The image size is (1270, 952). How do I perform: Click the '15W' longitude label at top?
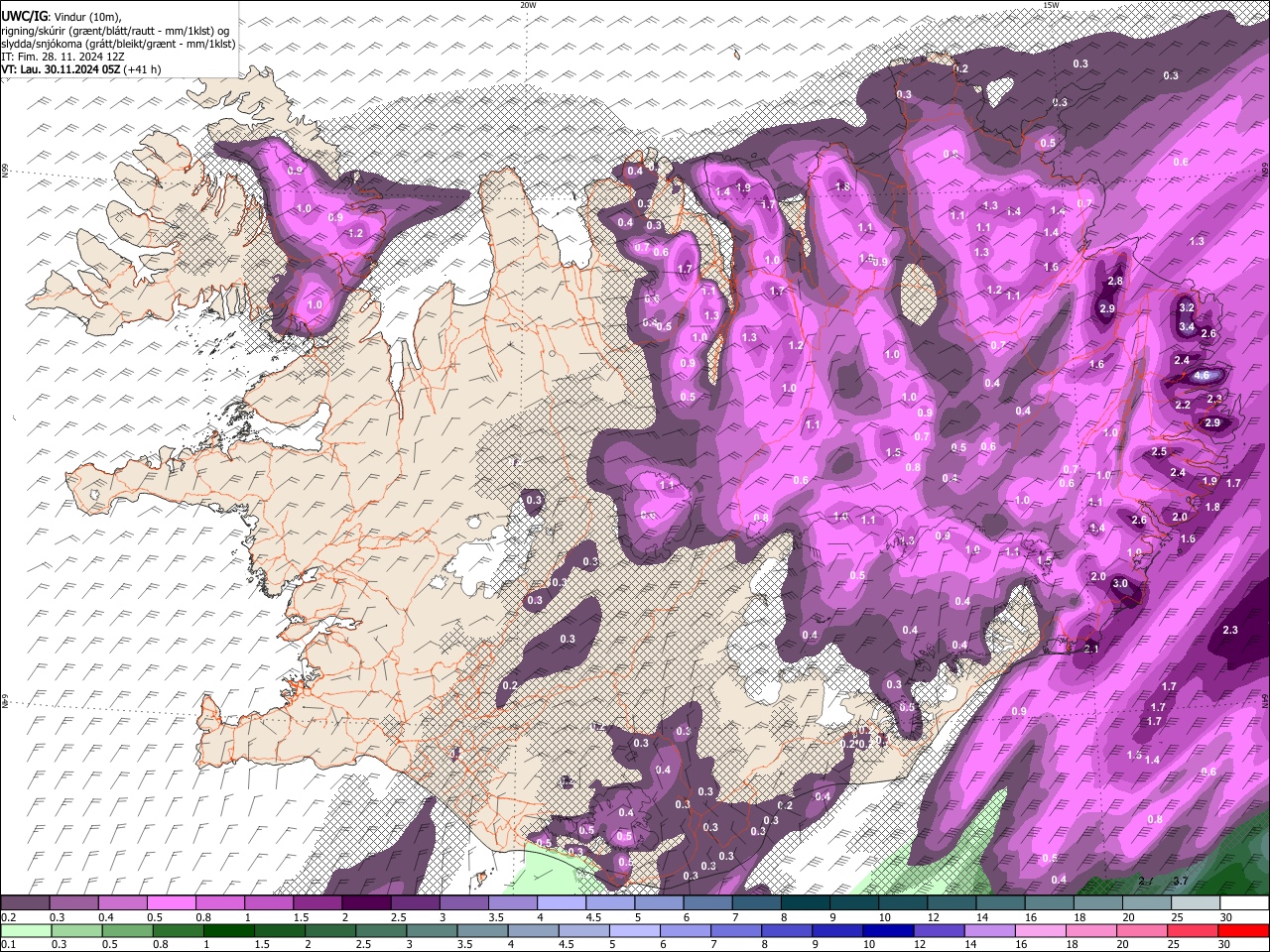click(x=1051, y=5)
